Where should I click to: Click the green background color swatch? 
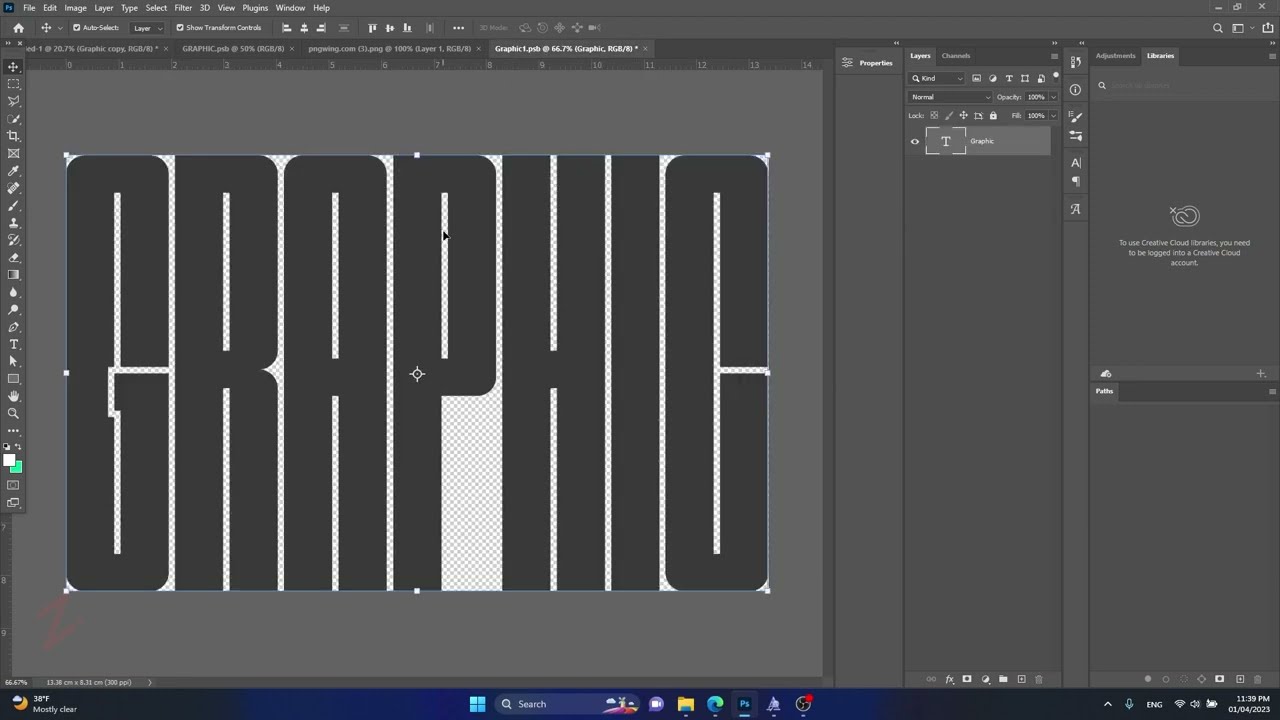pos(17,468)
